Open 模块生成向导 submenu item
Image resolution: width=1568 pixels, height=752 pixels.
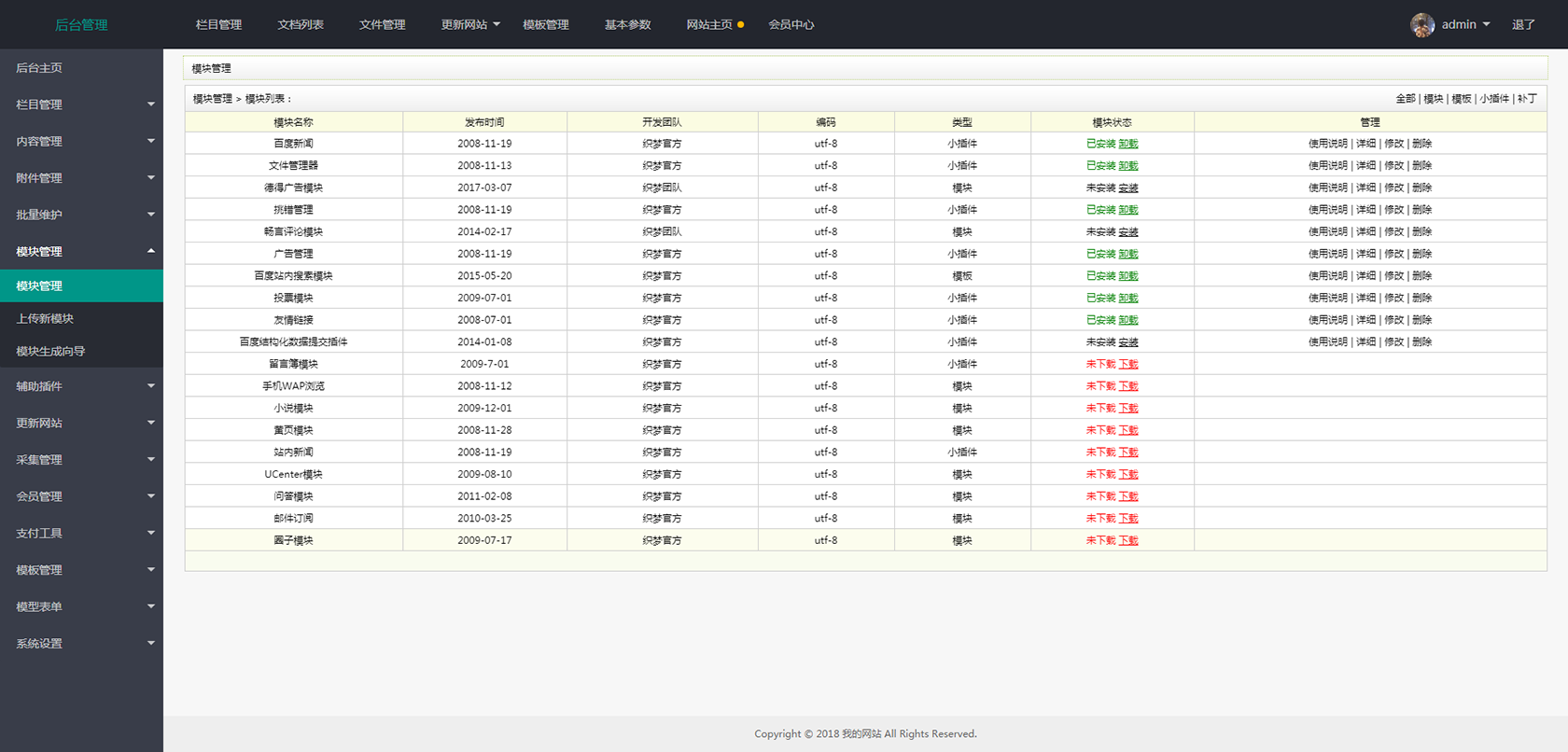(81, 351)
